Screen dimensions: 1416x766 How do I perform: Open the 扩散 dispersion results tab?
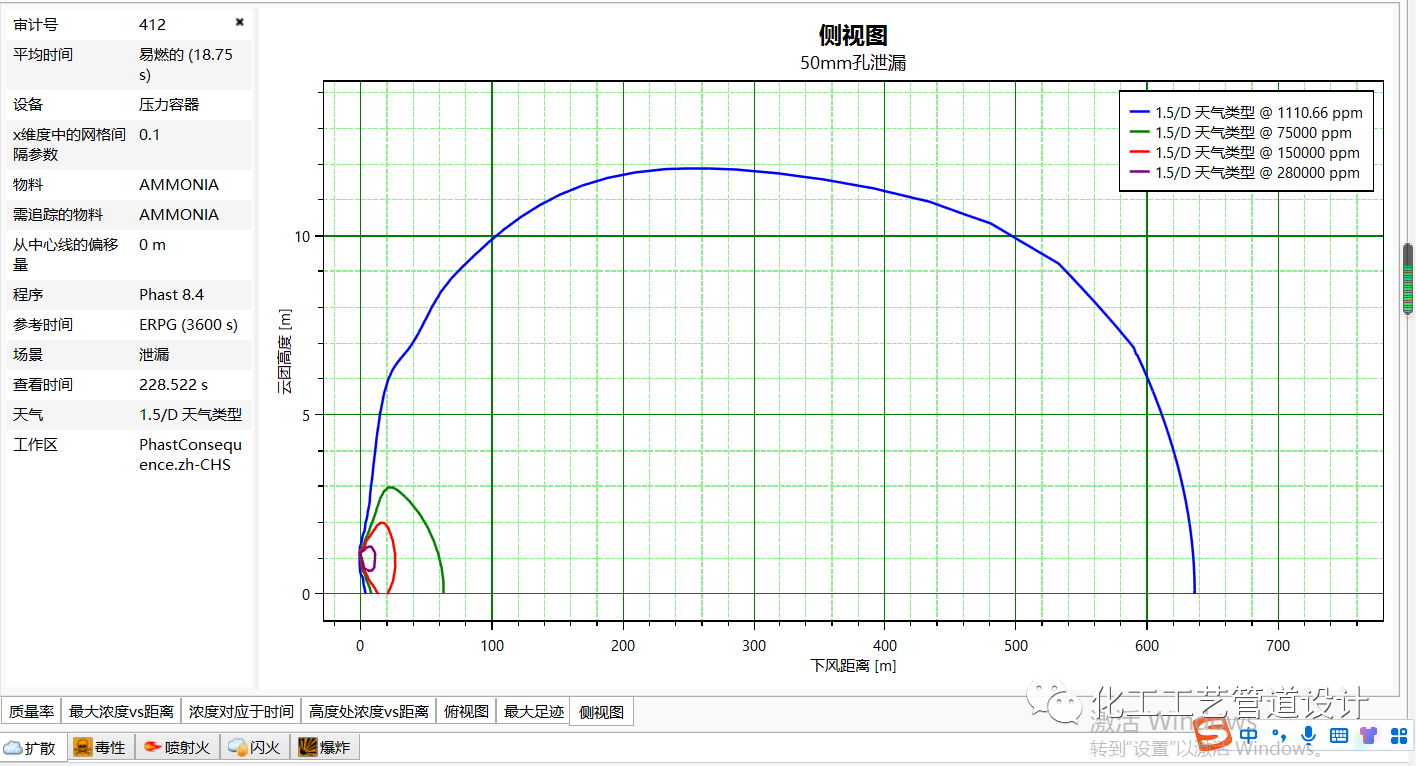click(33, 747)
